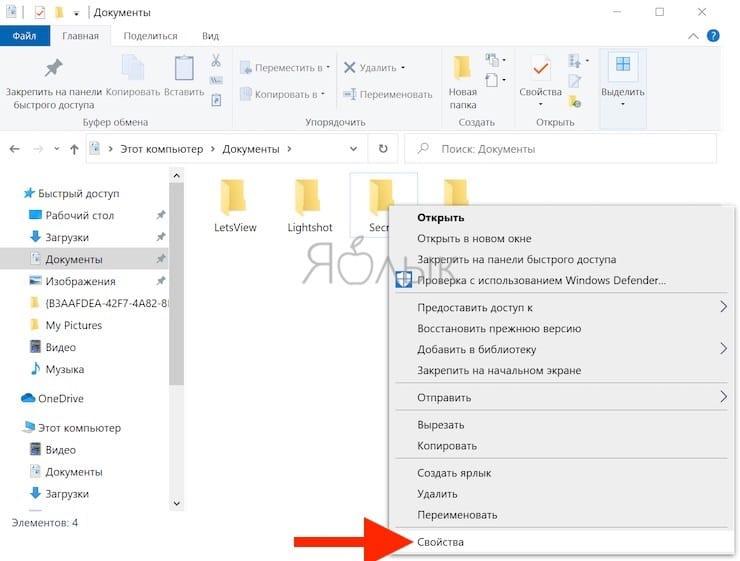
Task: Click navigation pane scrollbar down arrow
Action: pos(177,503)
